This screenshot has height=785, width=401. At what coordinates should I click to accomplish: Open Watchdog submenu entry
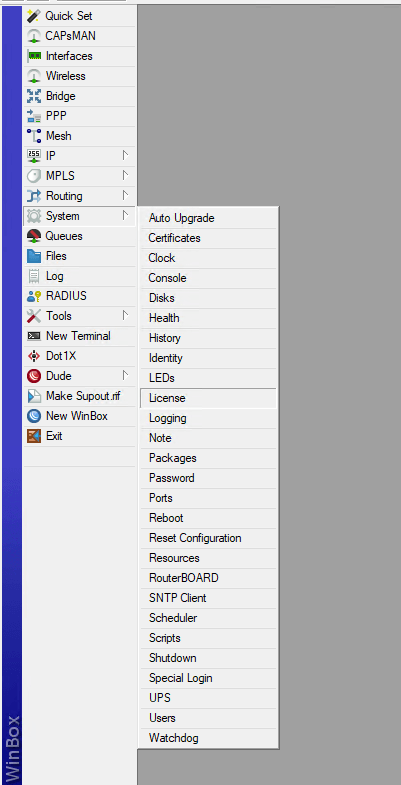point(208,739)
